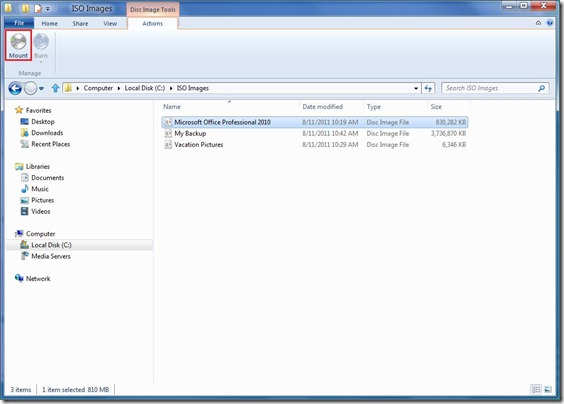
Task: Open Media Servers in navigation pane
Action: pos(51,256)
